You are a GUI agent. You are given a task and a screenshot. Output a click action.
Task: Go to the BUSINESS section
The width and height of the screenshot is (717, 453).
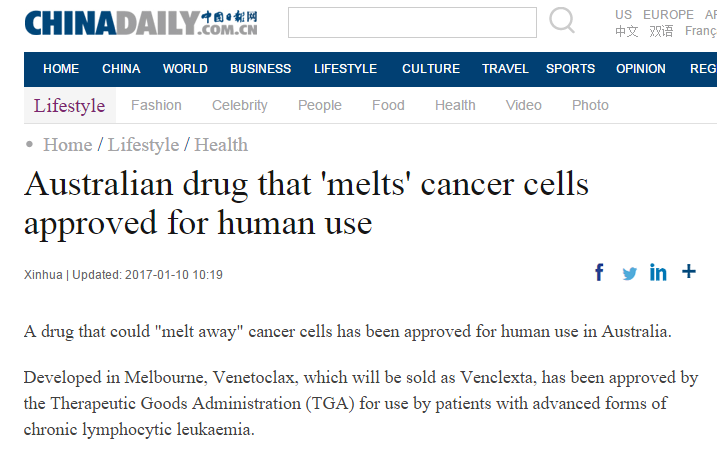[260, 69]
